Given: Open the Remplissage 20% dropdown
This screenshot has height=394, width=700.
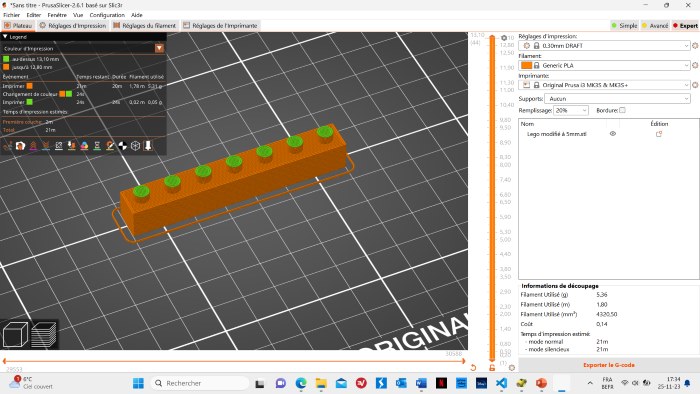Looking at the screenshot, I should coord(571,110).
